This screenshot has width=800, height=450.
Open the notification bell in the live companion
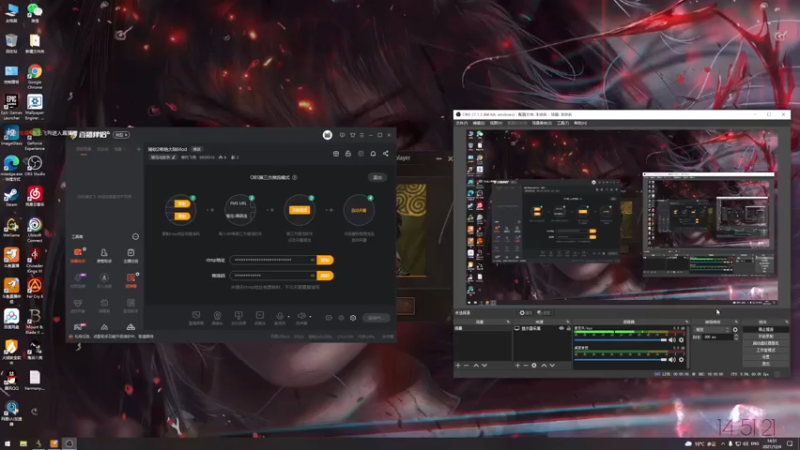pos(373,154)
